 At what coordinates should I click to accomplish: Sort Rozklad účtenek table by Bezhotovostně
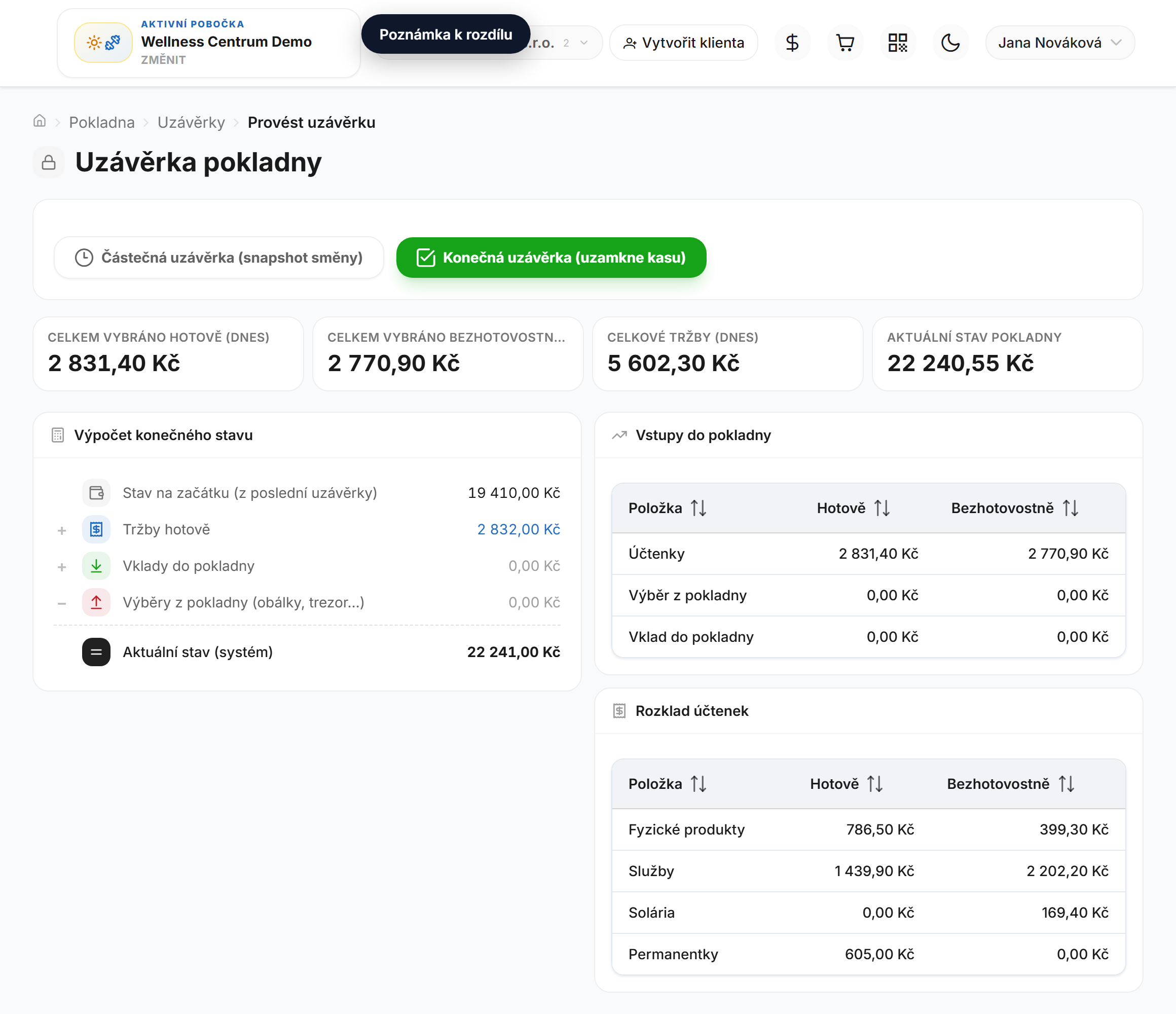(x=1011, y=784)
